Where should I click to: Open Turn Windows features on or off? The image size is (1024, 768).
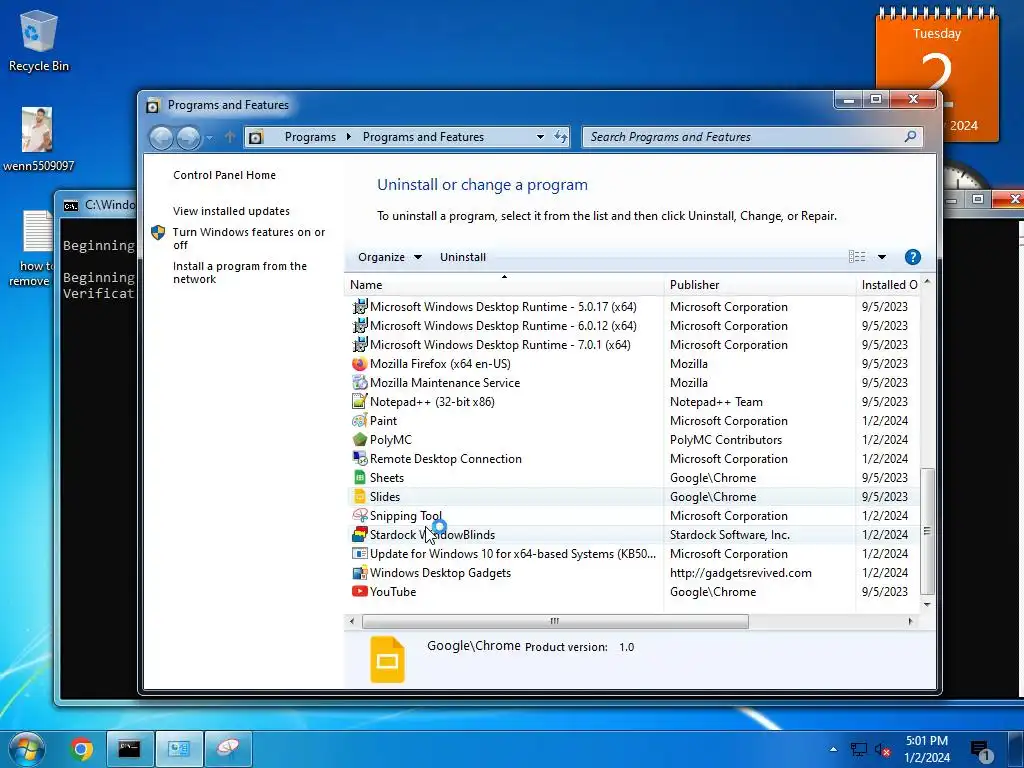248,238
